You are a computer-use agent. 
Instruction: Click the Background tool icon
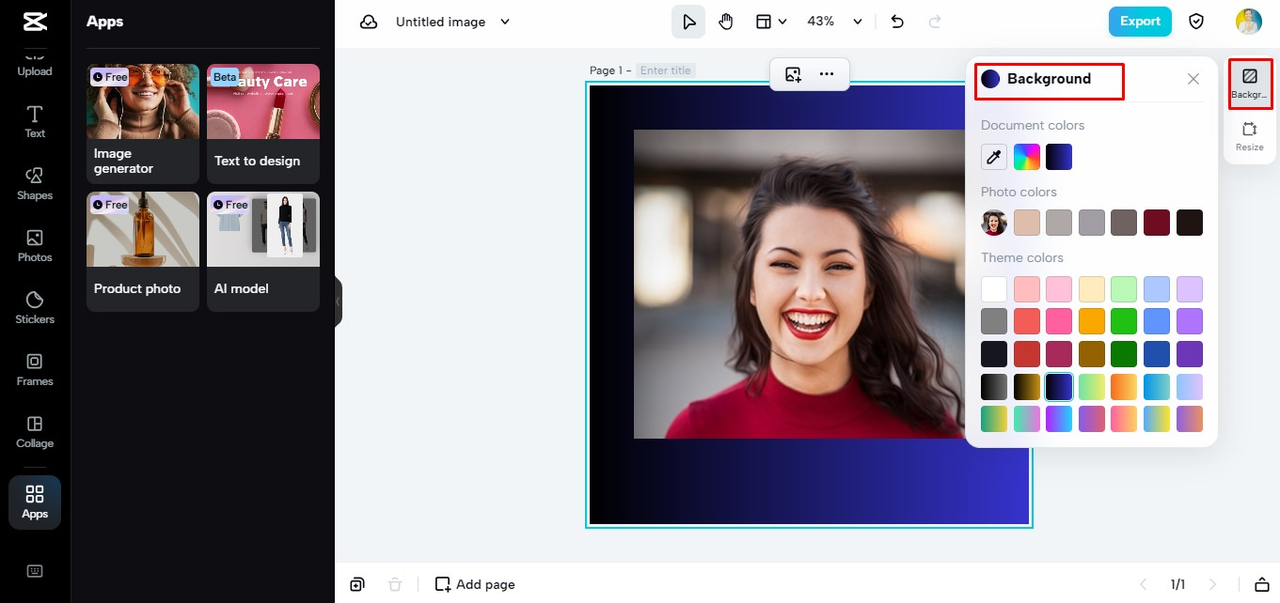(1250, 83)
